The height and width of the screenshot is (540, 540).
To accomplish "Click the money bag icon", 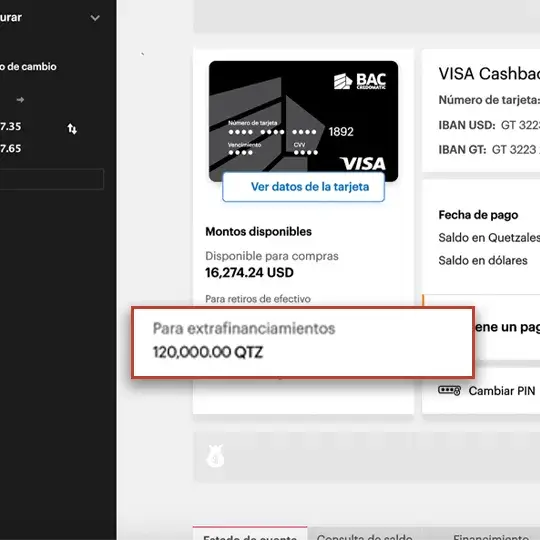I will [215, 456].
